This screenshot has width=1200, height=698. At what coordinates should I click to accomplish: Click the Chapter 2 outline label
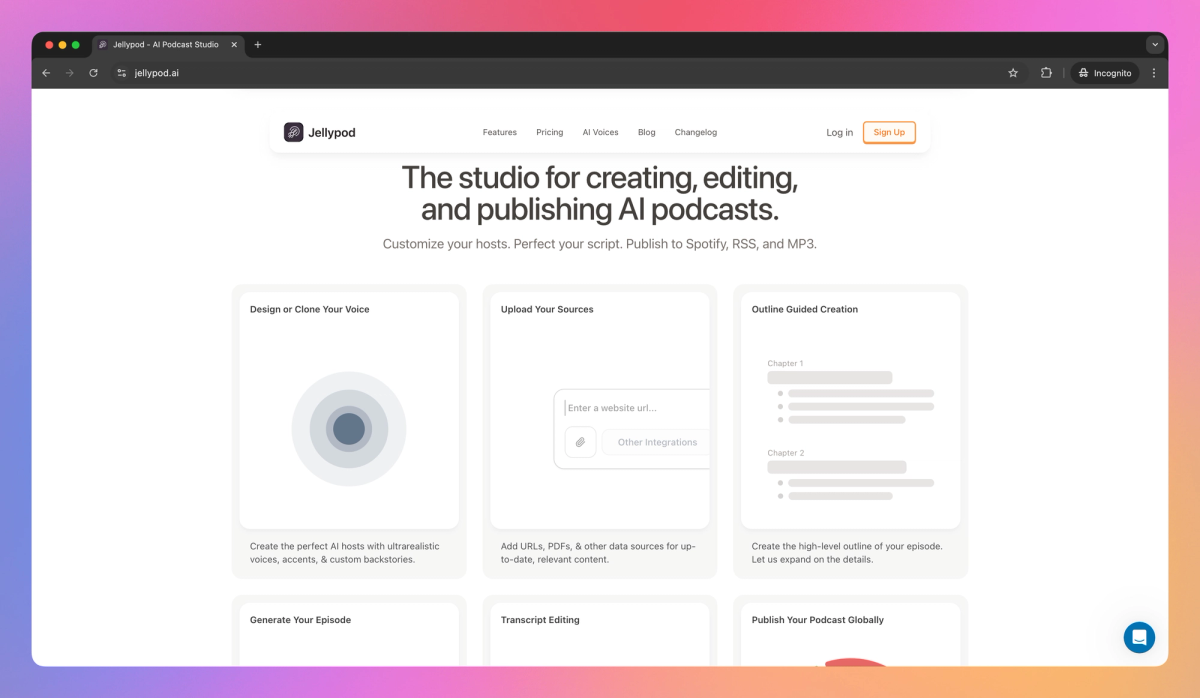(785, 453)
